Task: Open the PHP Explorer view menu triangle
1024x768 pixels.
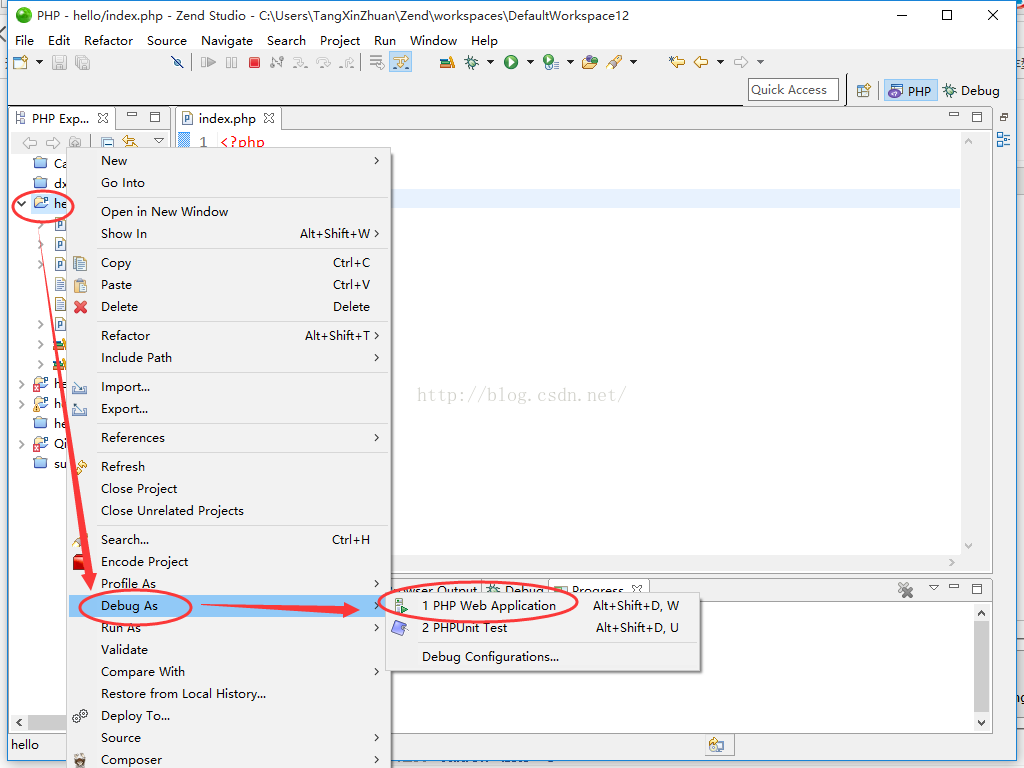Action: point(159,141)
